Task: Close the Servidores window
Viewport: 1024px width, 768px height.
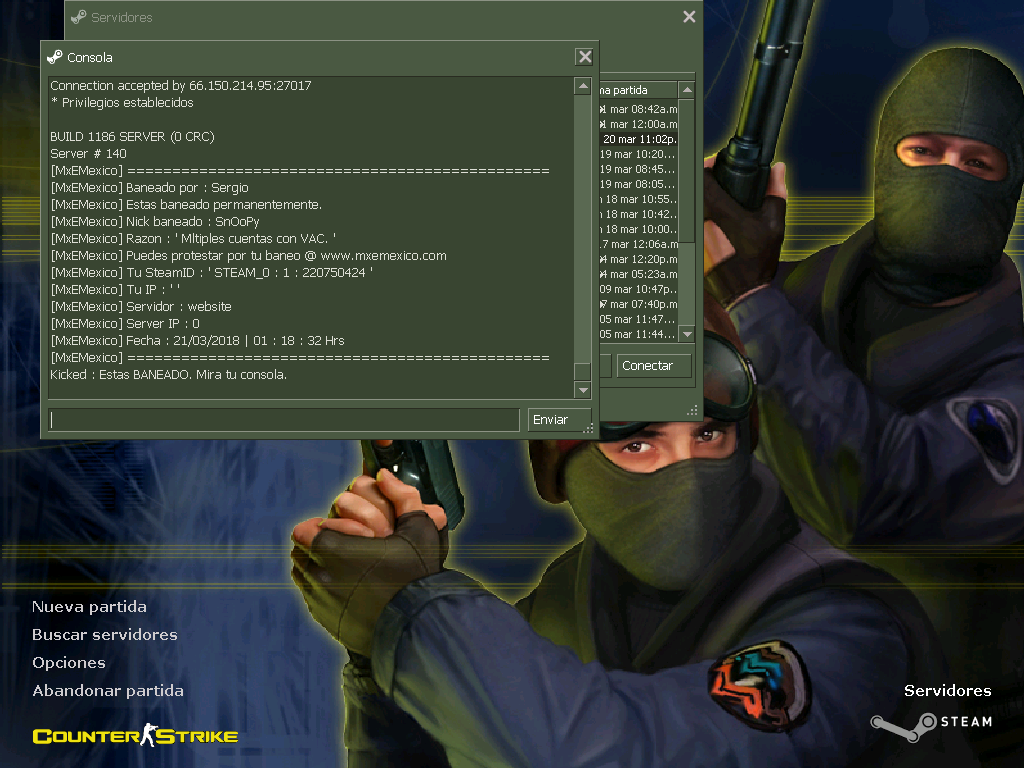Action: tap(689, 17)
